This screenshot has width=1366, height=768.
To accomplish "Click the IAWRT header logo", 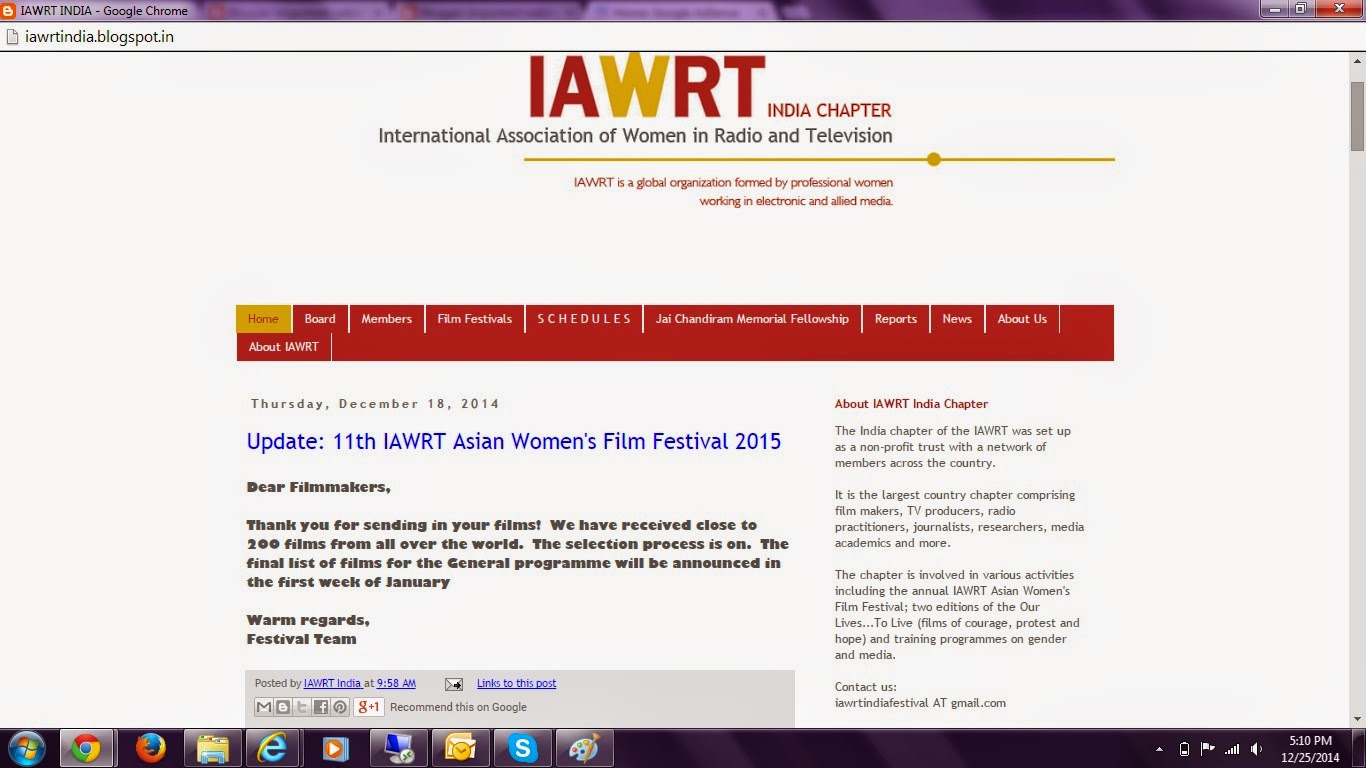I will [x=647, y=88].
